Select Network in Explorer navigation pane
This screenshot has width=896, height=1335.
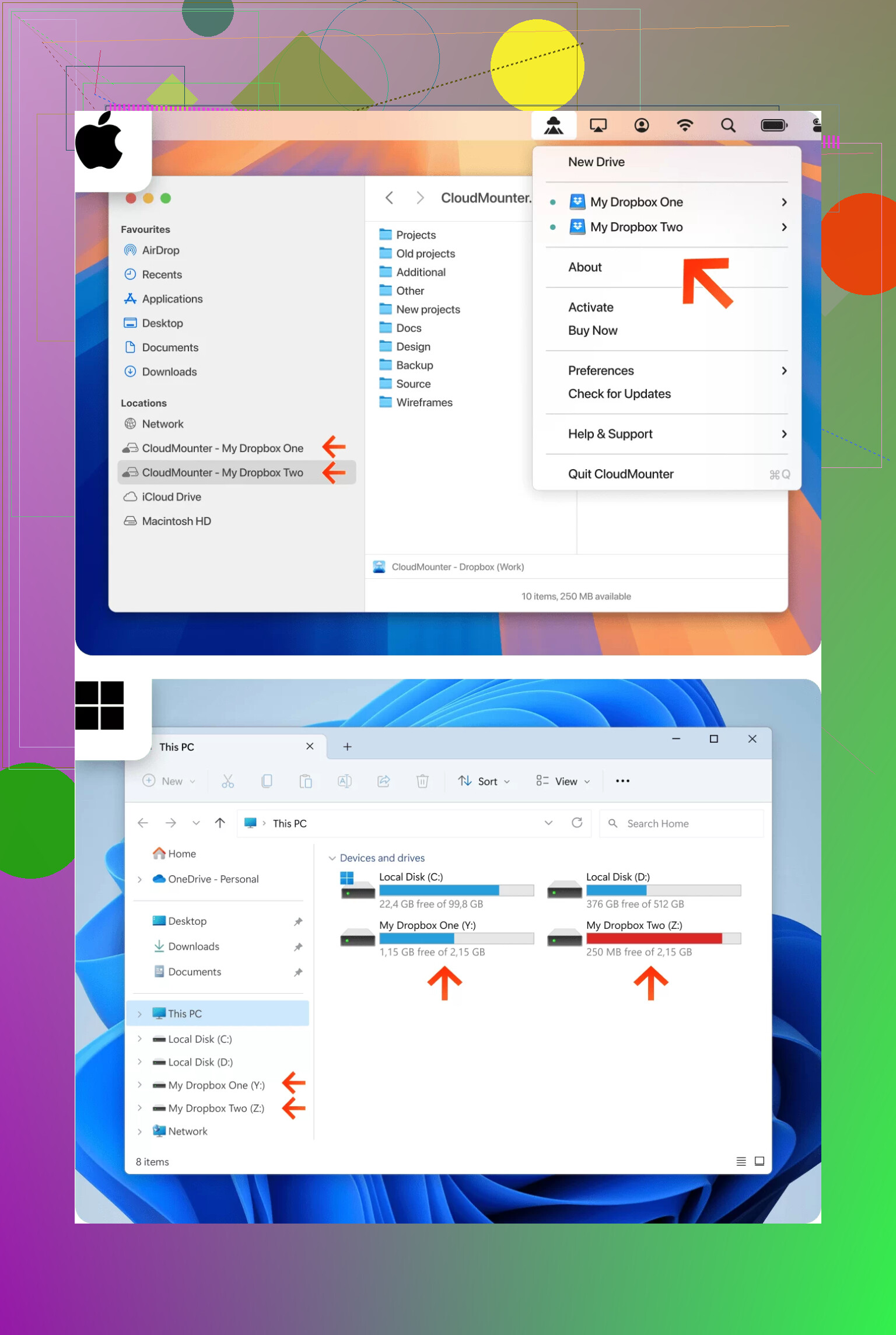[180, 1131]
